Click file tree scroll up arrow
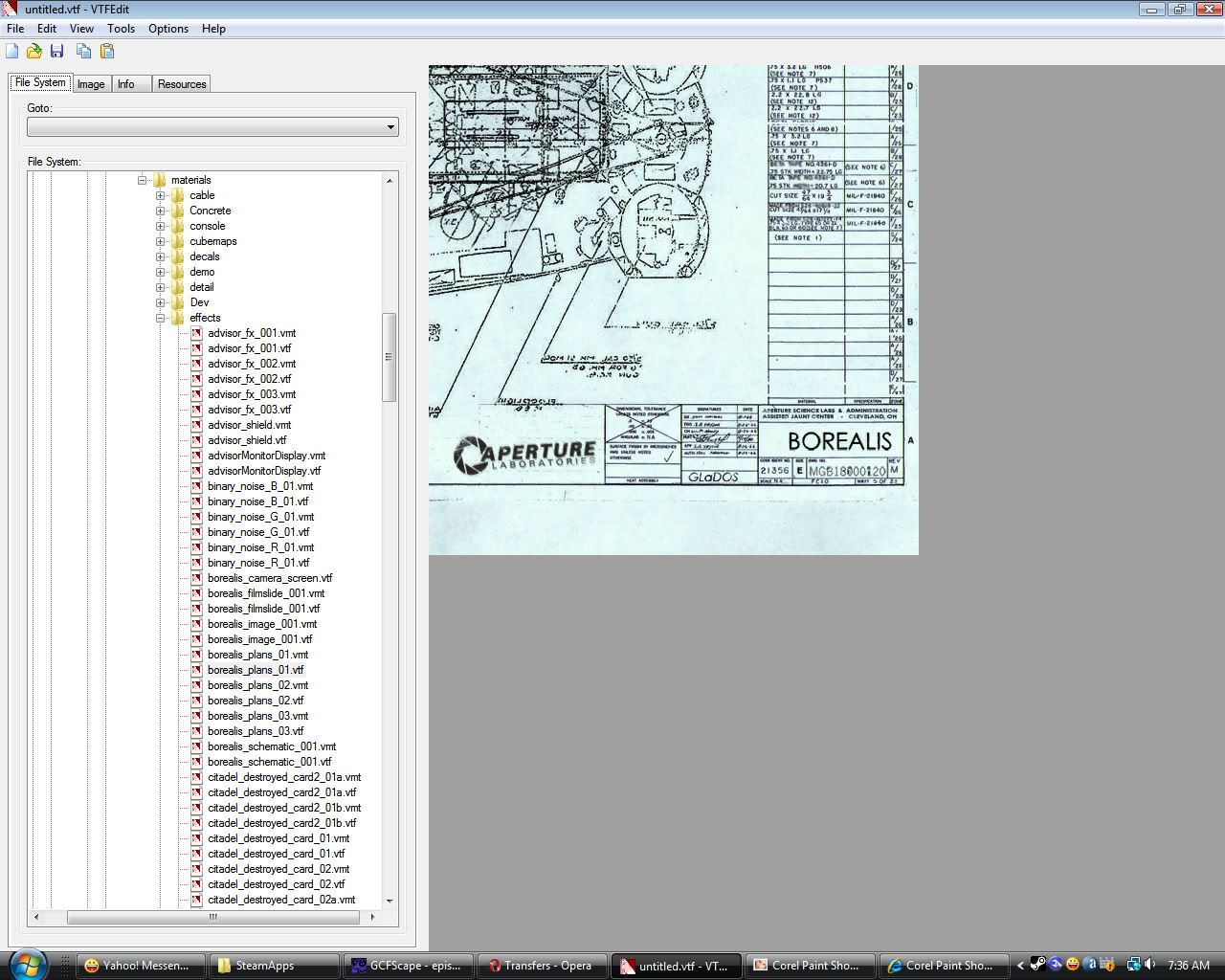Viewport: 1225px width, 980px height. tap(389, 180)
